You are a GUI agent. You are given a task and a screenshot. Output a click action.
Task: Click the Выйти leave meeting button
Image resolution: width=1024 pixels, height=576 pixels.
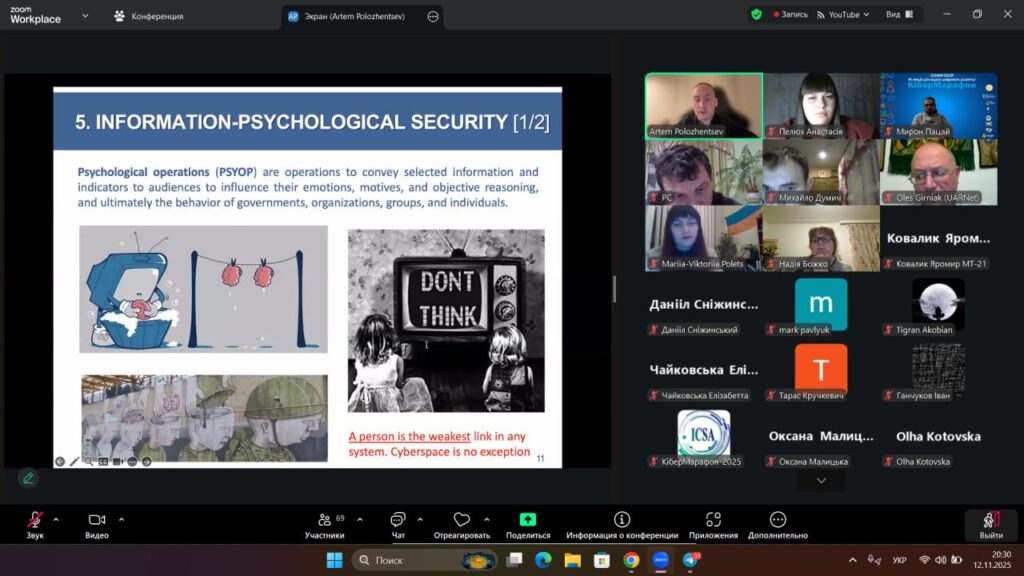pyautogui.click(x=990, y=524)
